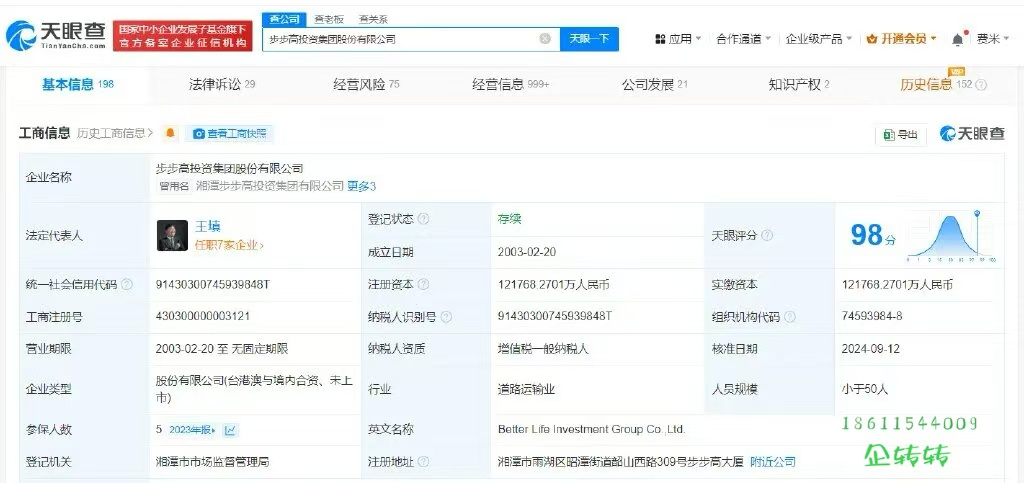The height and width of the screenshot is (483, 1024).
Task: Switch to the 经营信息 tab
Action: coord(511,84)
